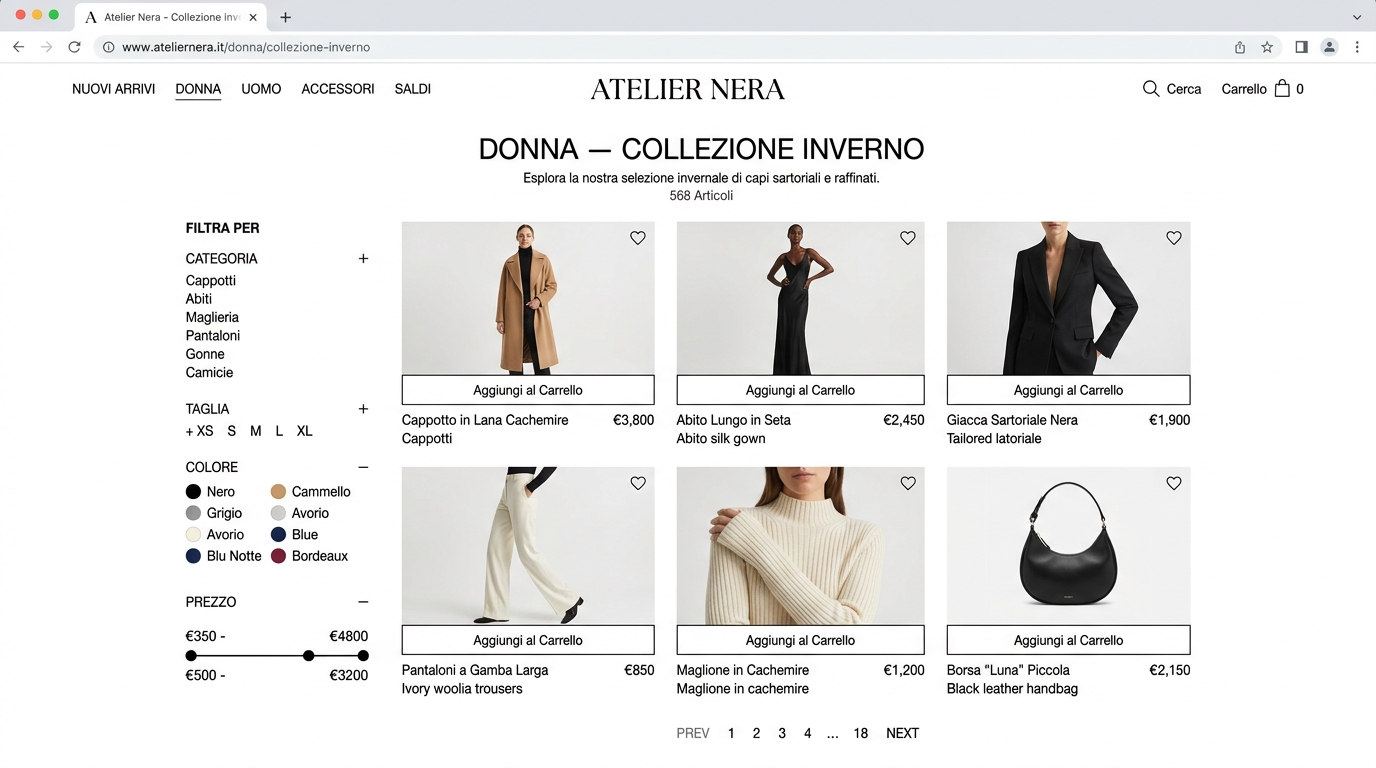This screenshot has width=1376, height=768.
Task: Filter by Grigio color swatch
Action: [x=193, y=513]
